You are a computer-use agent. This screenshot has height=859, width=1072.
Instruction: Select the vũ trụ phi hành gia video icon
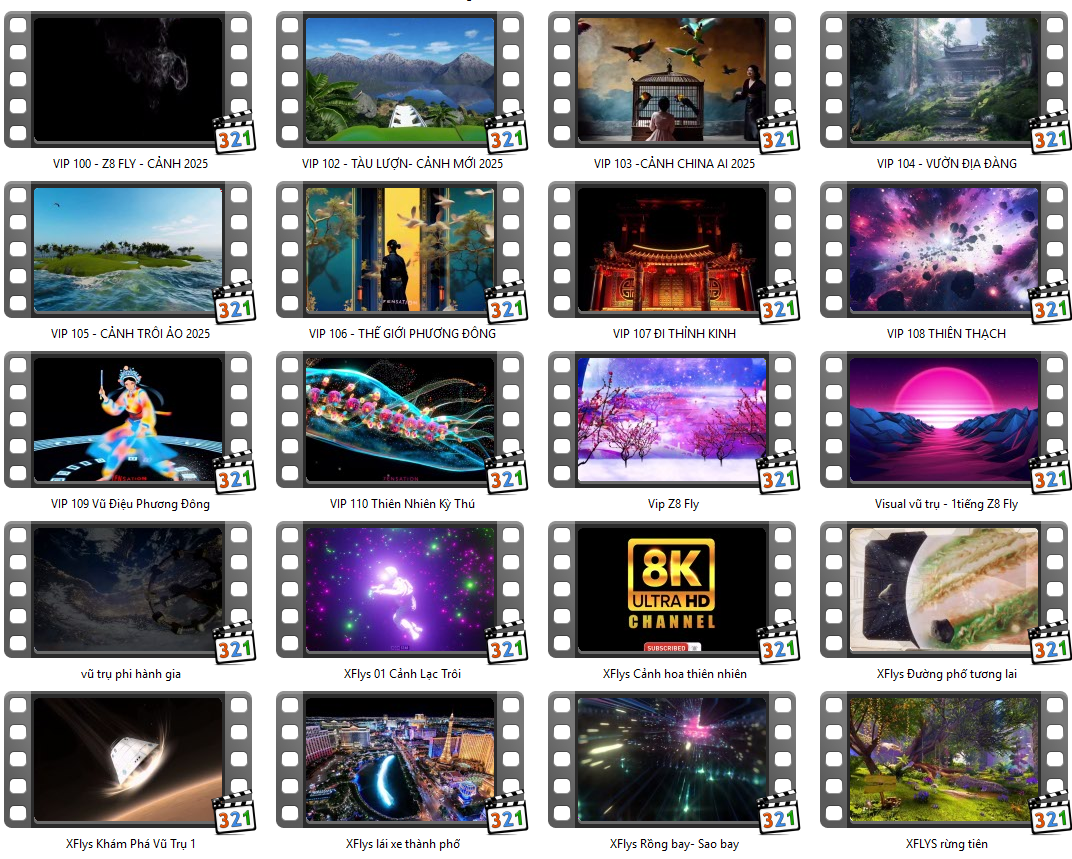(128, 591)
